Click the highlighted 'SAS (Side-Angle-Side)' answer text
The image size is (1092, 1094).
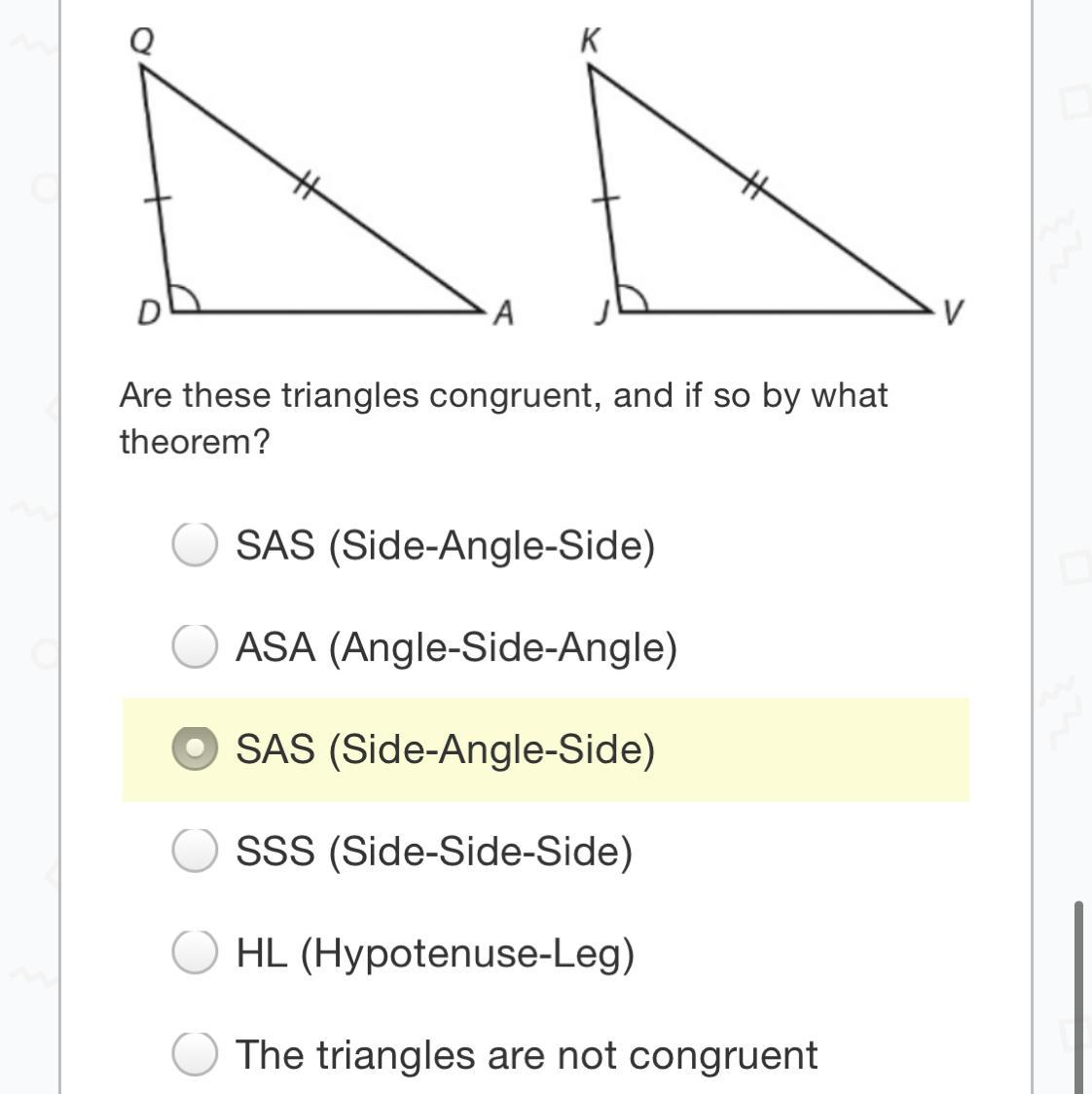point(445,748)
